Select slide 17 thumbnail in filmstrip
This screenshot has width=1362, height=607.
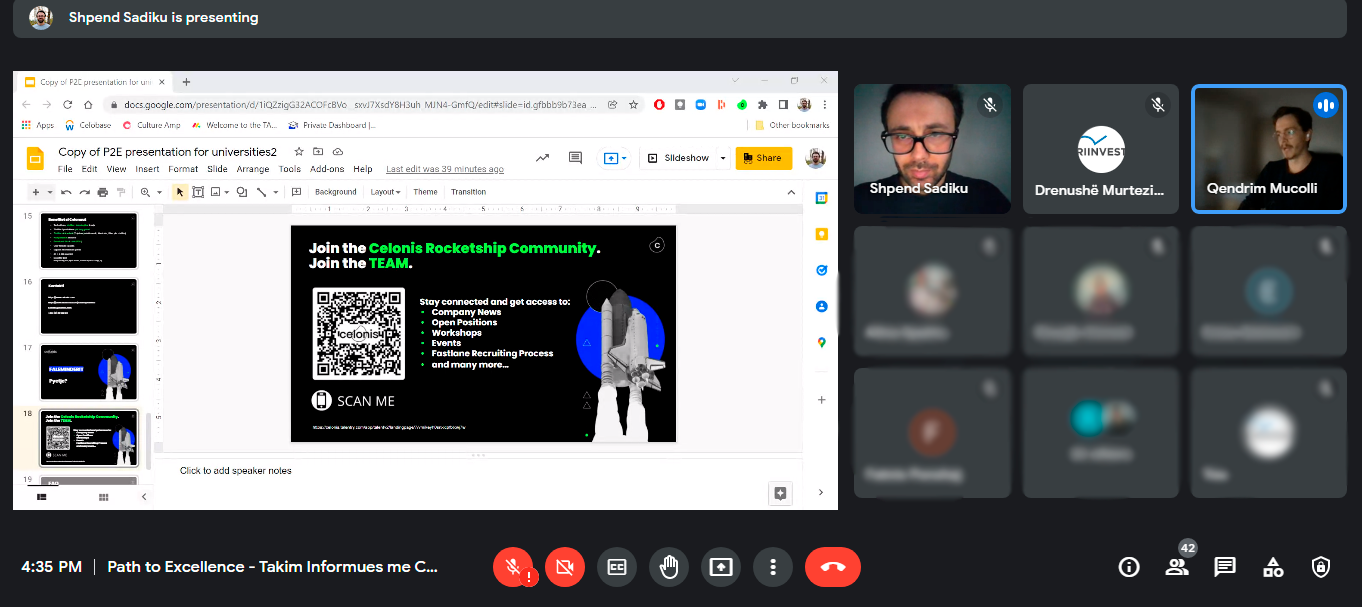coord(88,372)
